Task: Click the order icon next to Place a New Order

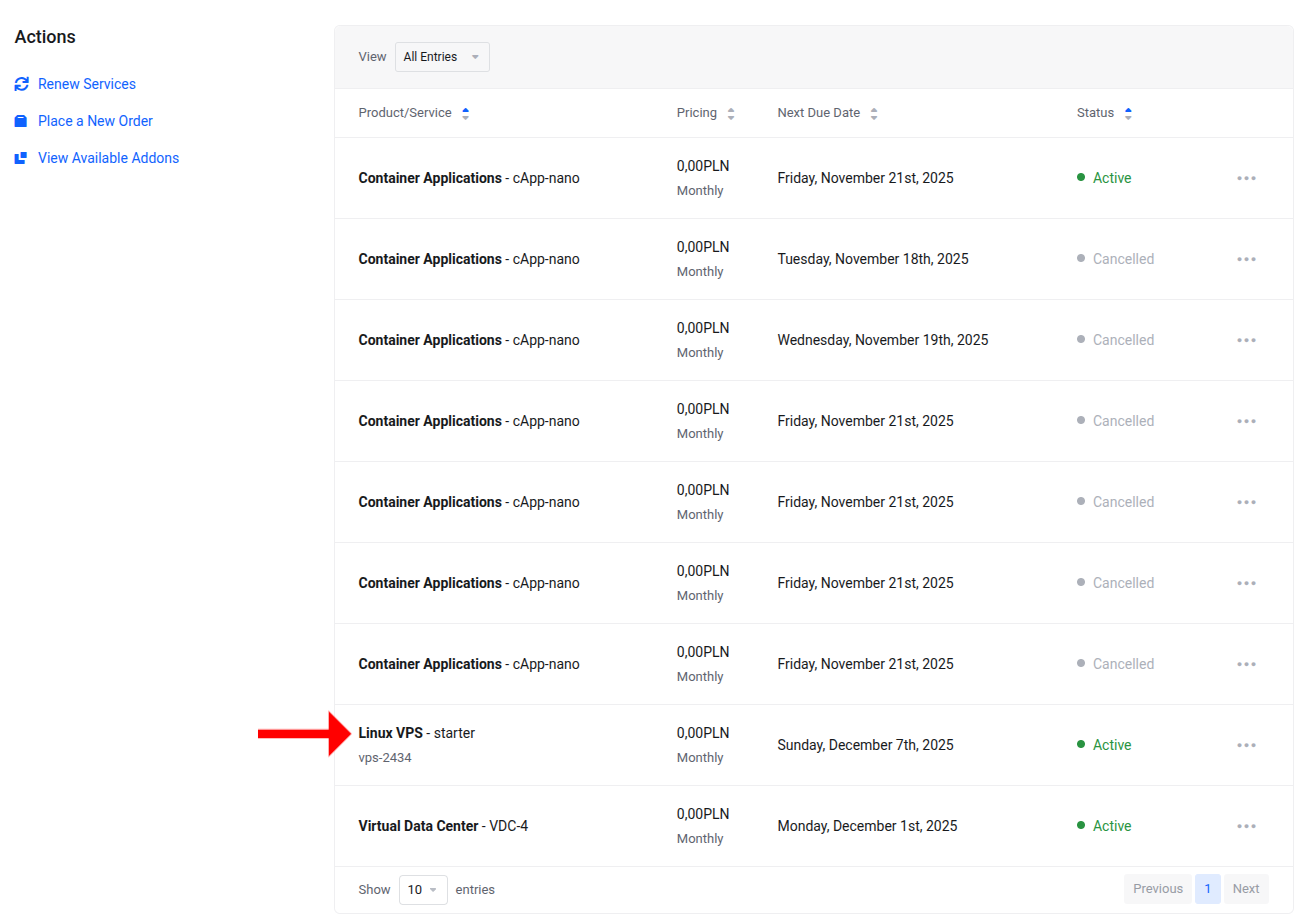Action: pyautogui.click(x=21, y=120)
